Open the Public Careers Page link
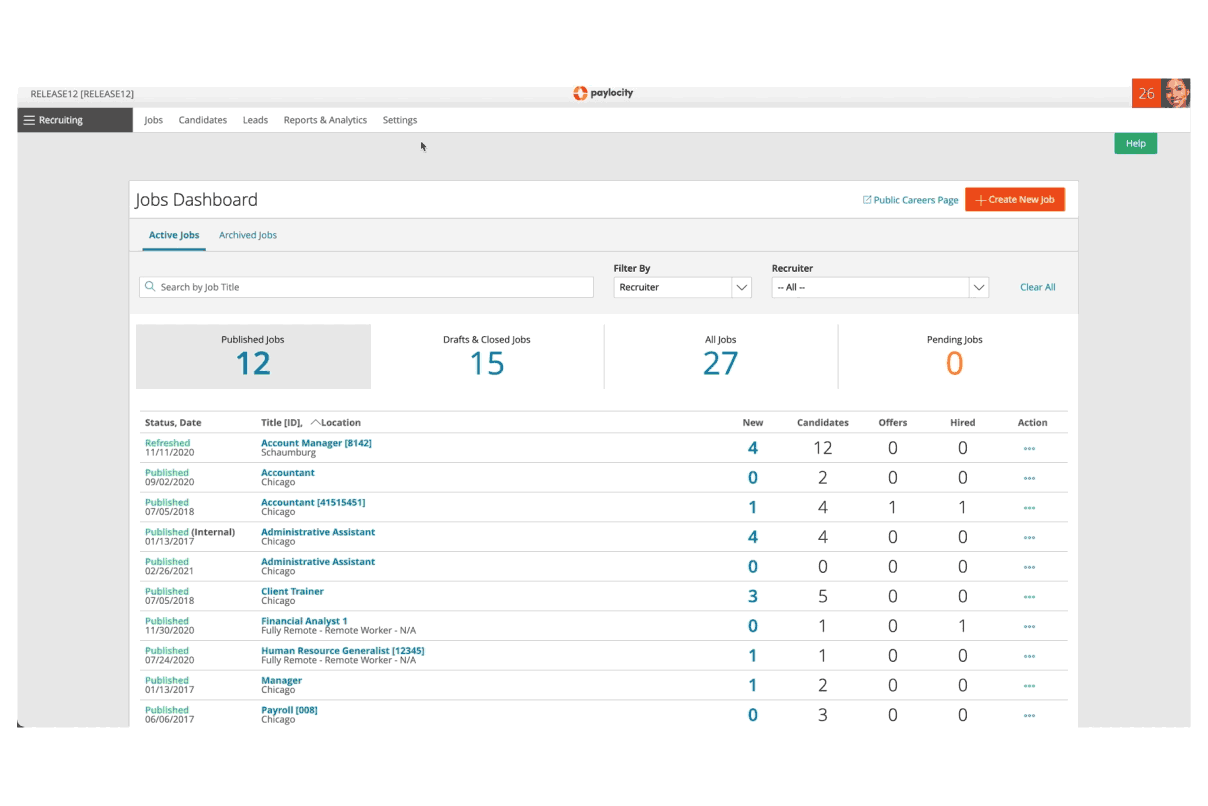The width and height of the screenshot is (1208, 806). (x=910, y=200)
